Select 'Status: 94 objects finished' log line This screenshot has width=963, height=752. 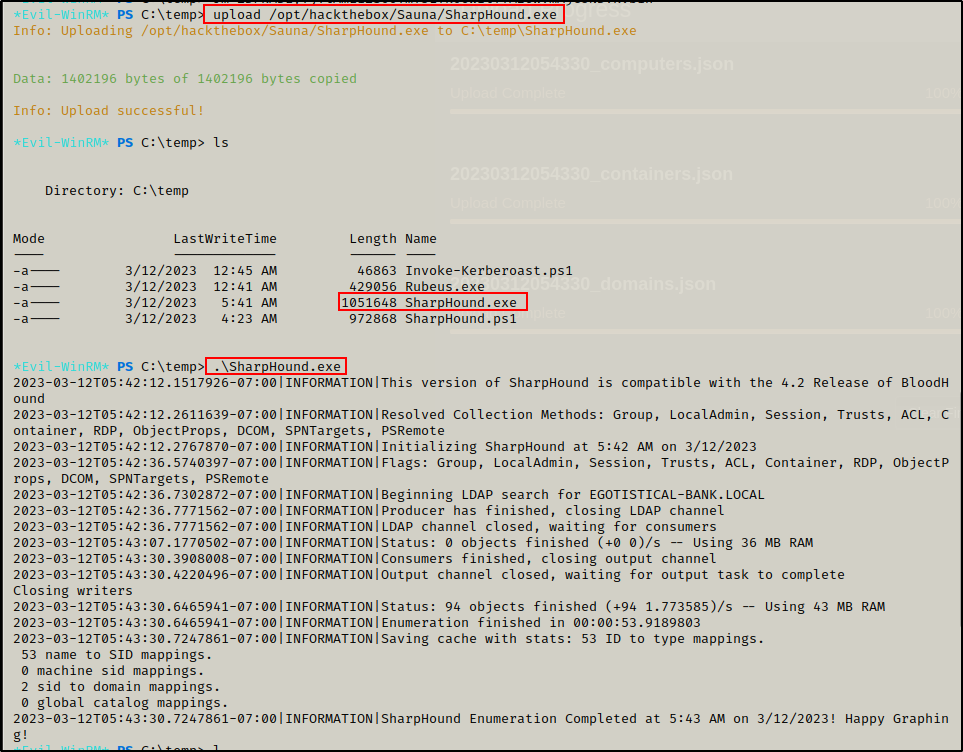click(x=449, y=606)
